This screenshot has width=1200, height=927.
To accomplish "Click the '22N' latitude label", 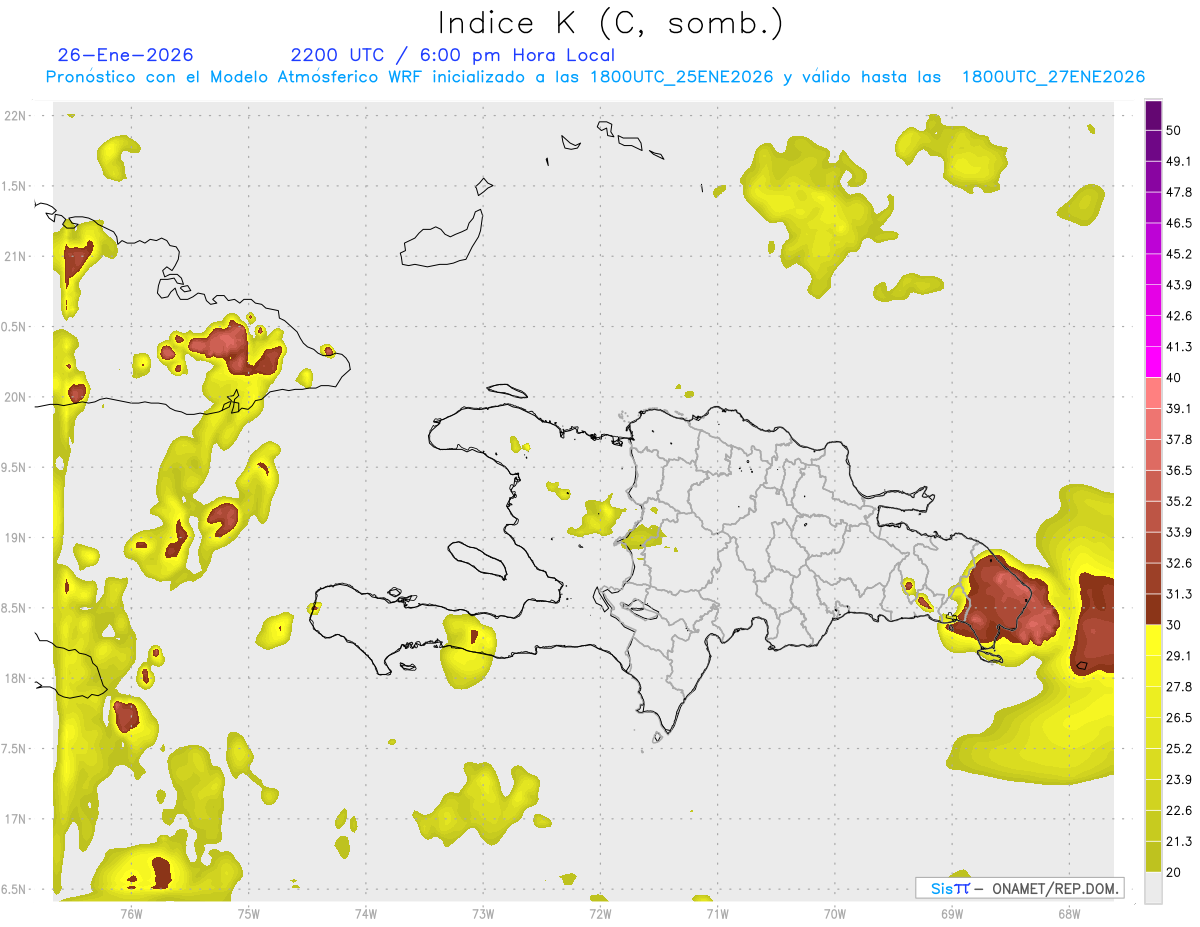I will pyautogui.click(x=15, y=116).
